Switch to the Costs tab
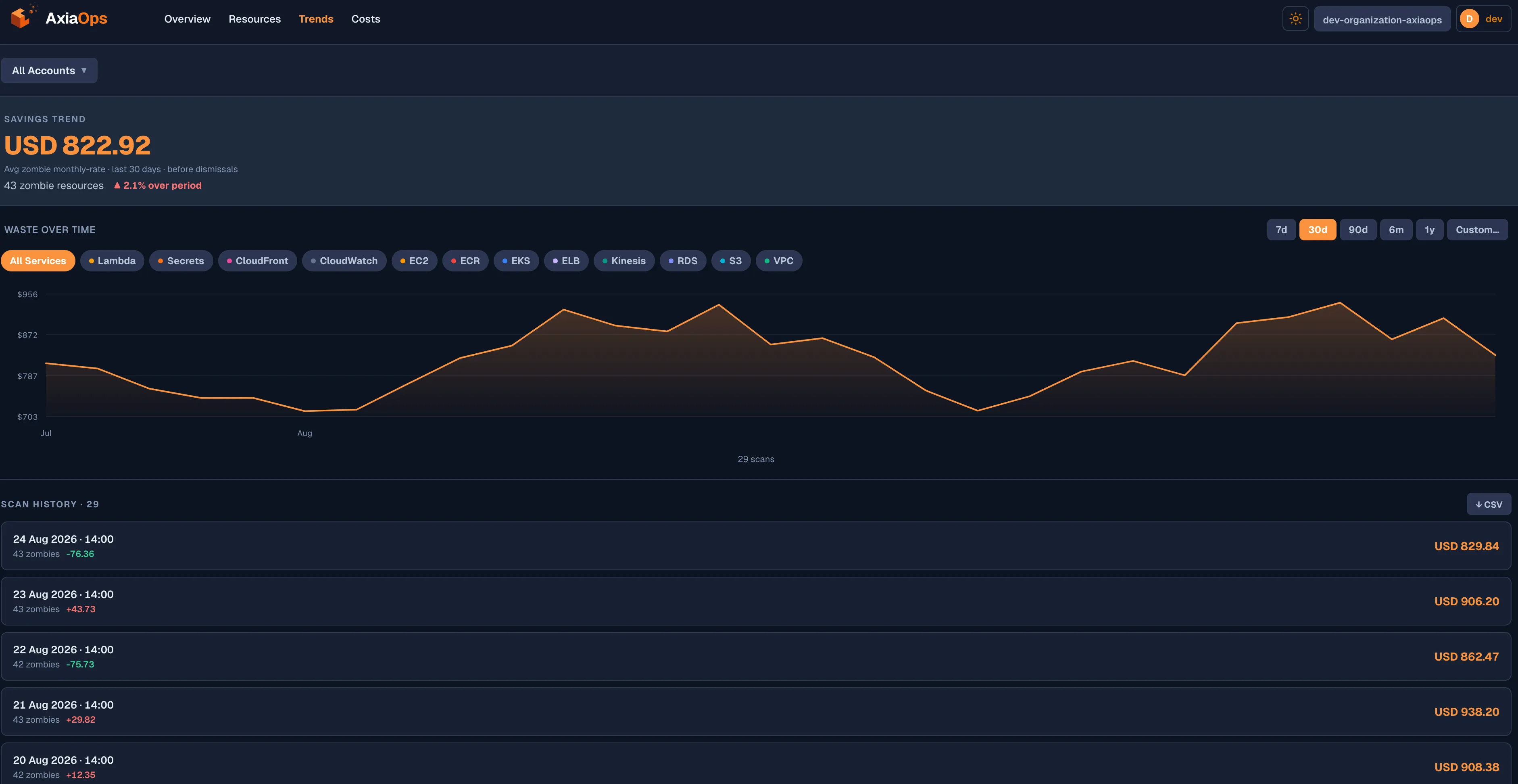 tap(366, 19)
